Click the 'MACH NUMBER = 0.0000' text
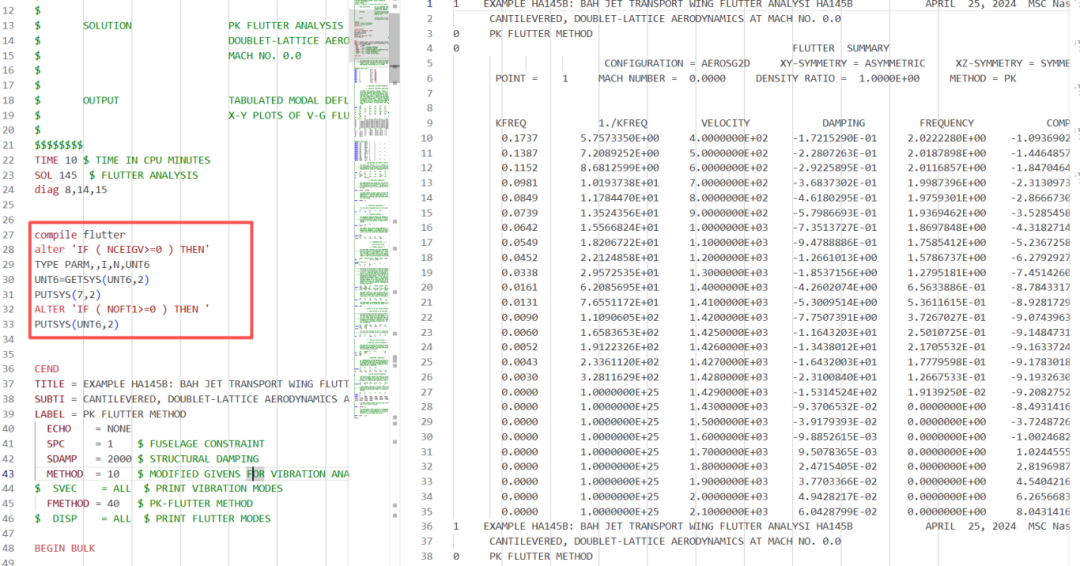1080x566 pixels. click(x=662, y=78)
